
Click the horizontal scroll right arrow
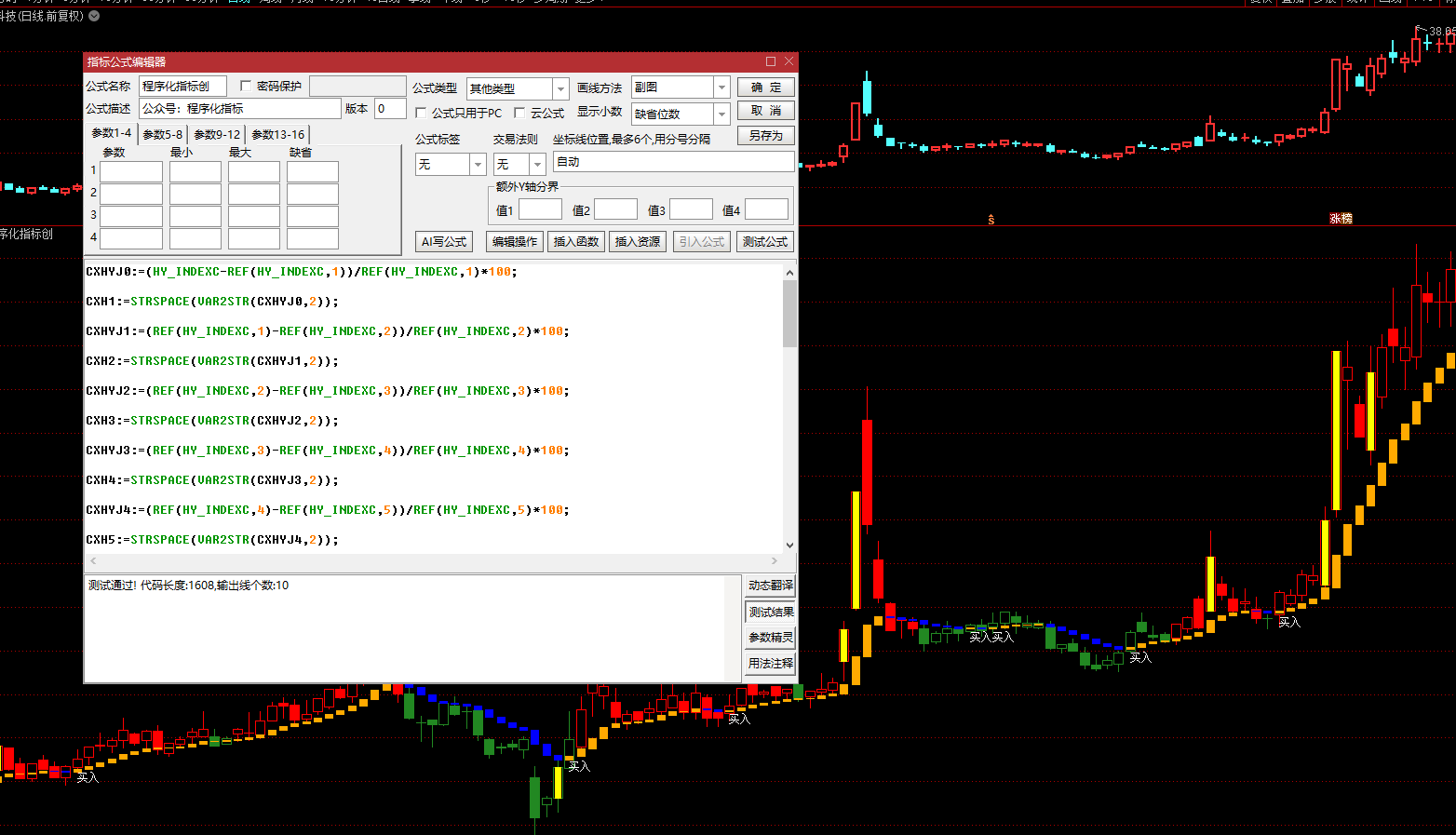(775, 560)
